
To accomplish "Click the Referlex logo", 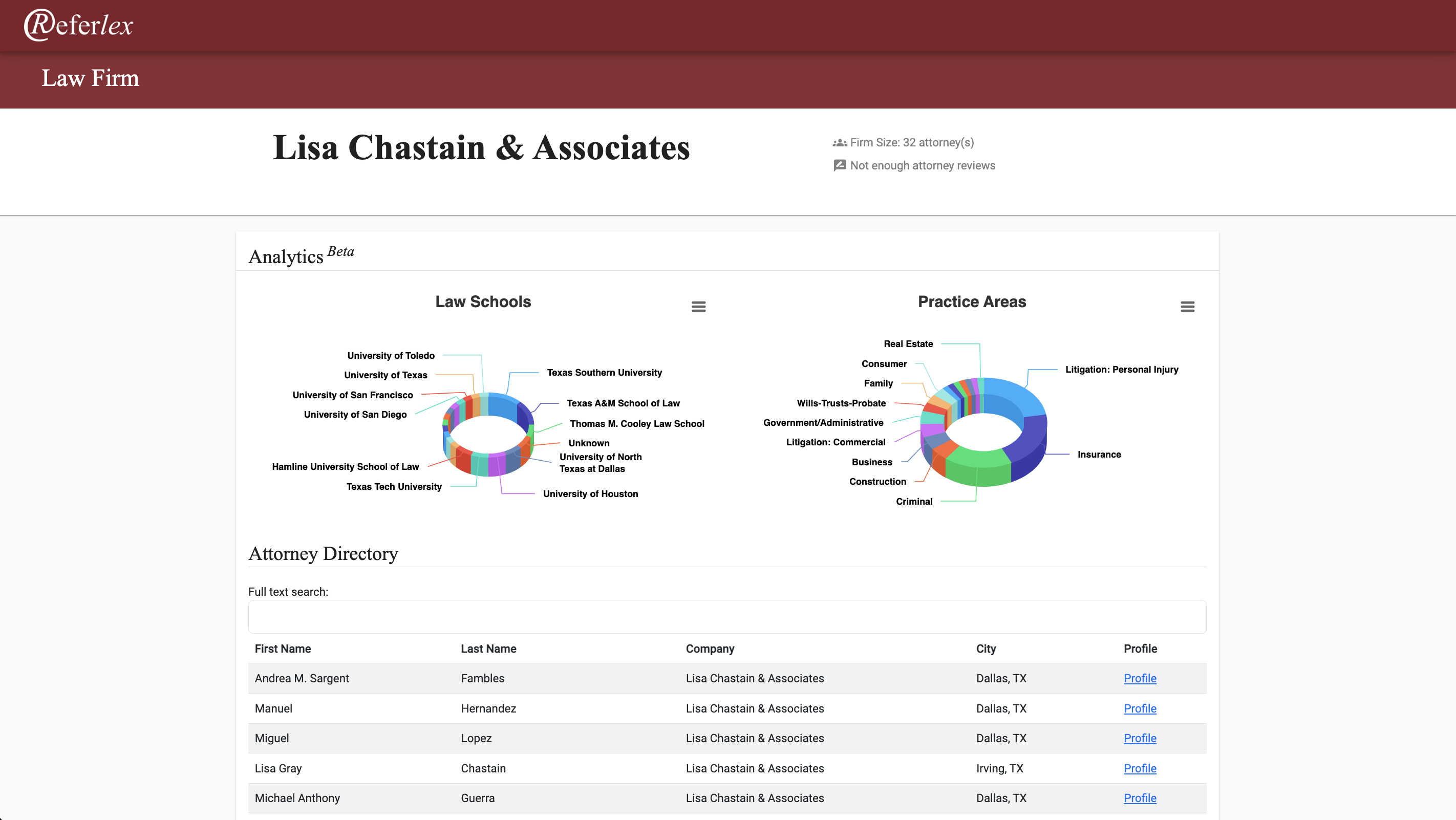I will (78, 26).
